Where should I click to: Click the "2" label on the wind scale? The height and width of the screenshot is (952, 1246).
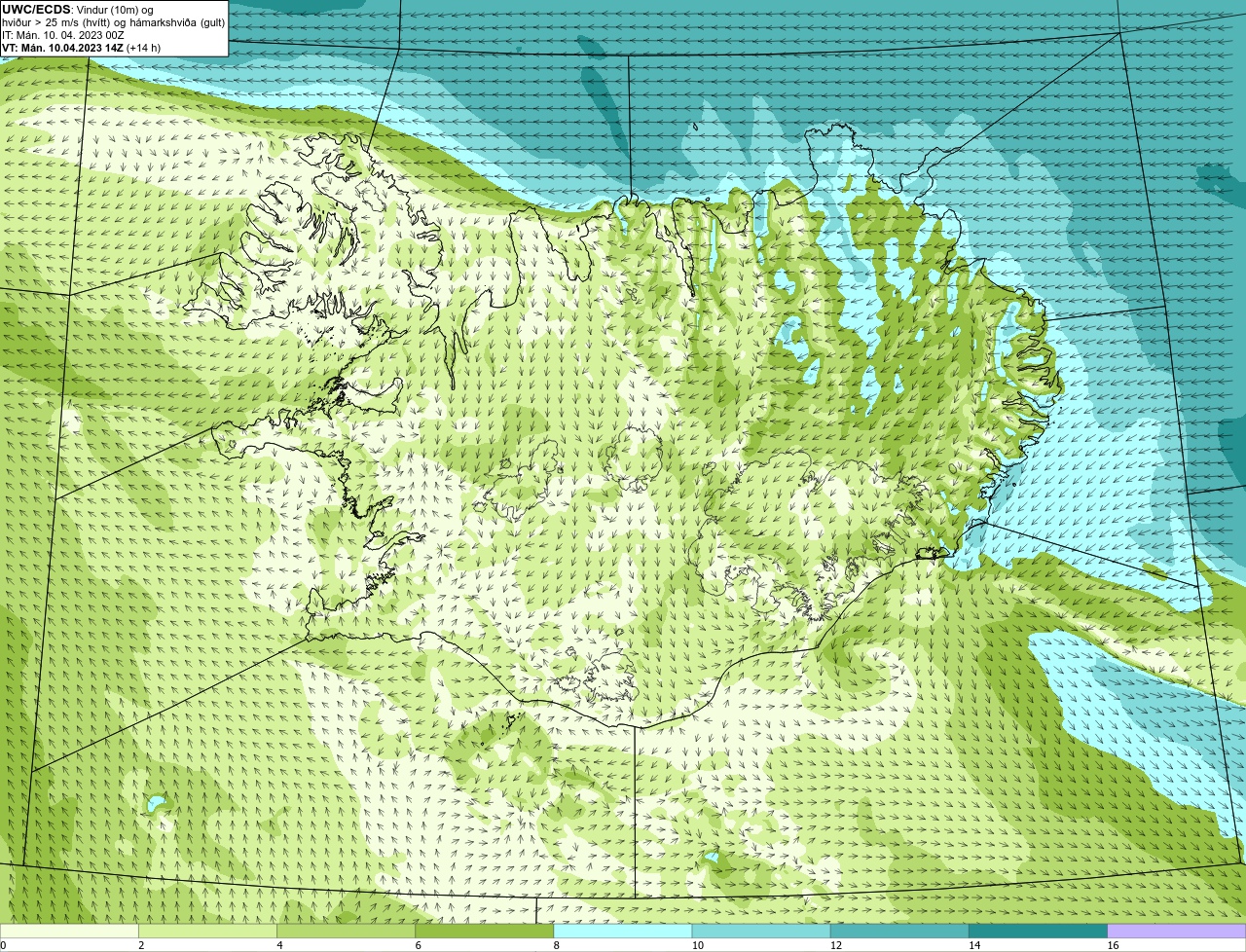141,945
